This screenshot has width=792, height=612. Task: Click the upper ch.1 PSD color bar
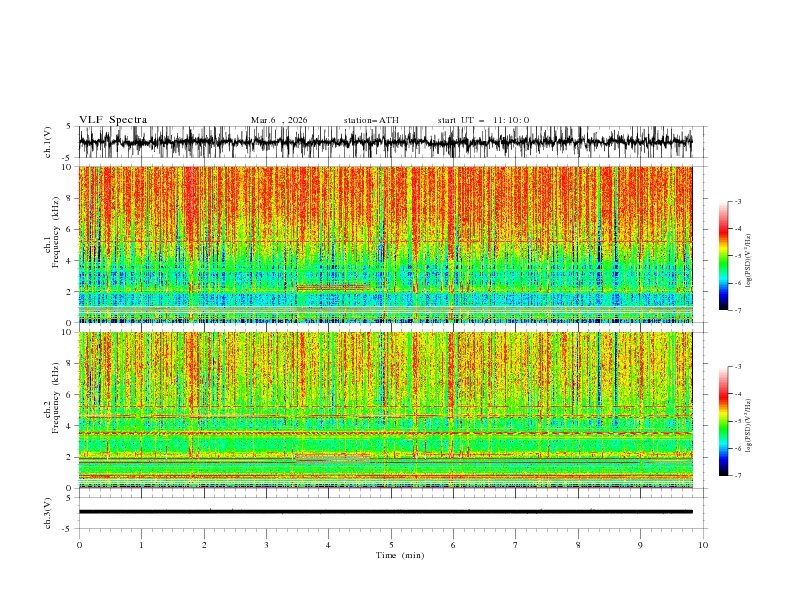point(723,256)
